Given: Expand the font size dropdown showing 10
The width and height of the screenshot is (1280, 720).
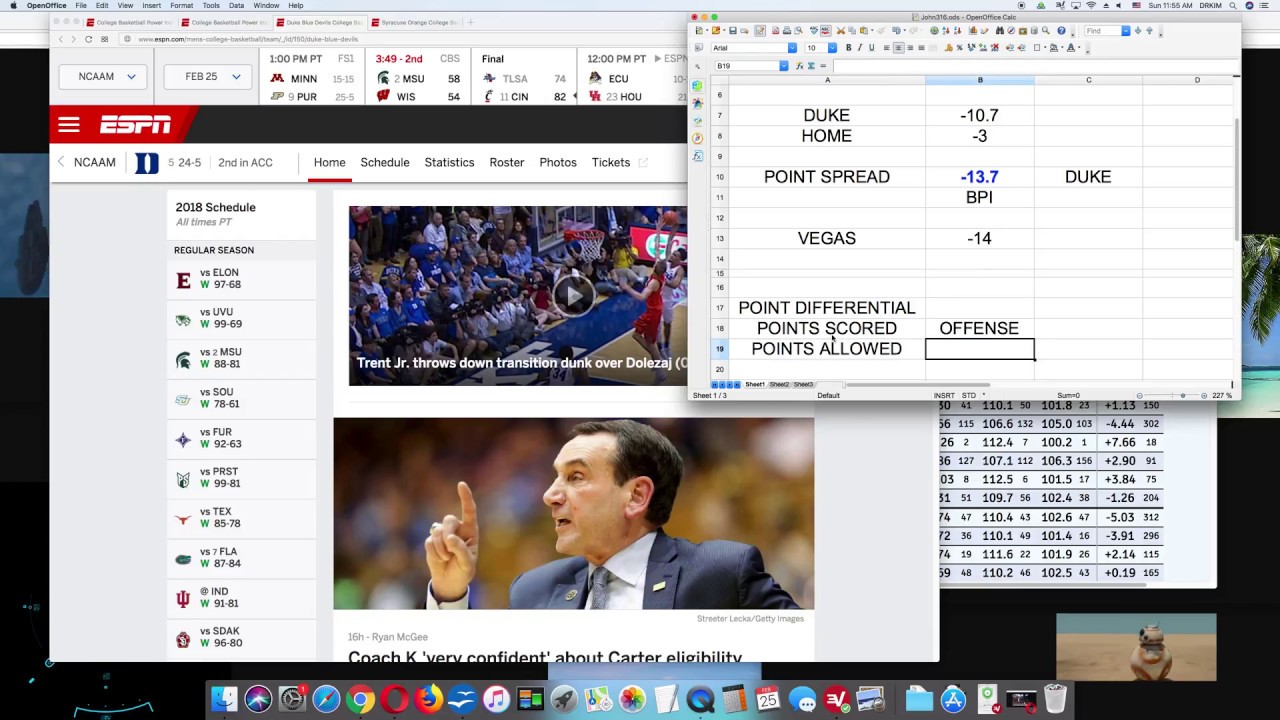Looking at the screenshot, I should point(832,48).
